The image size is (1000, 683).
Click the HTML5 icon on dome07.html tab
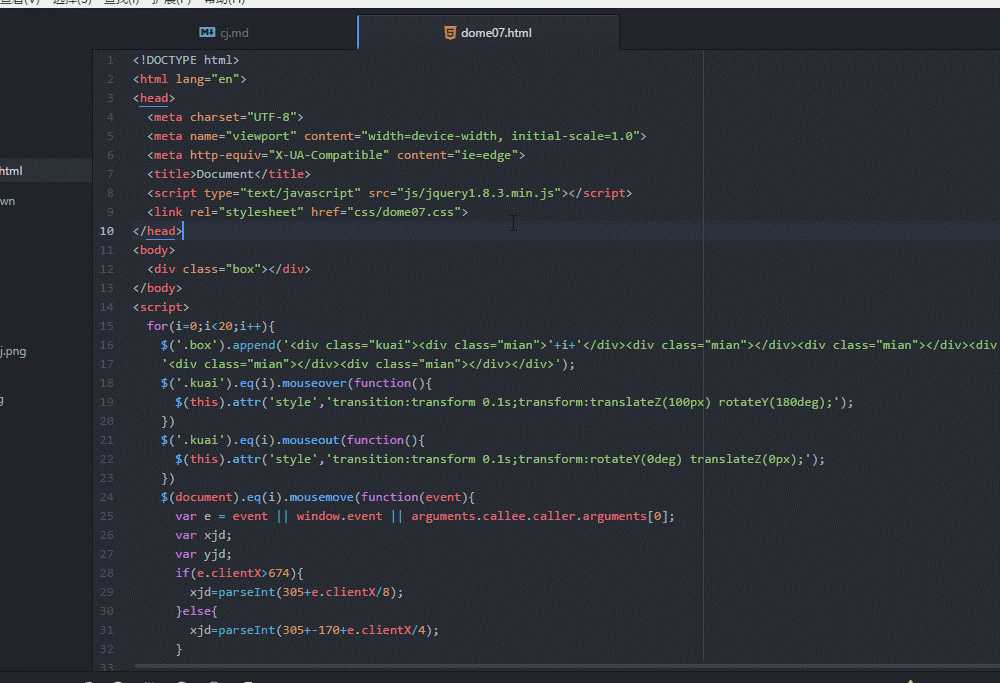click(450, 33)
